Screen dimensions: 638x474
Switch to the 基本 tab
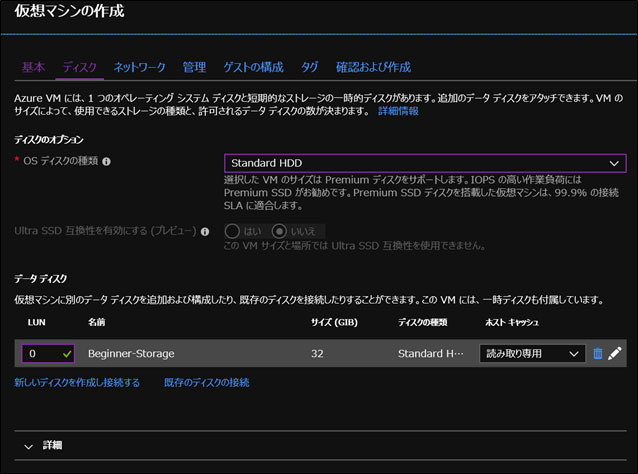point(33,67)
